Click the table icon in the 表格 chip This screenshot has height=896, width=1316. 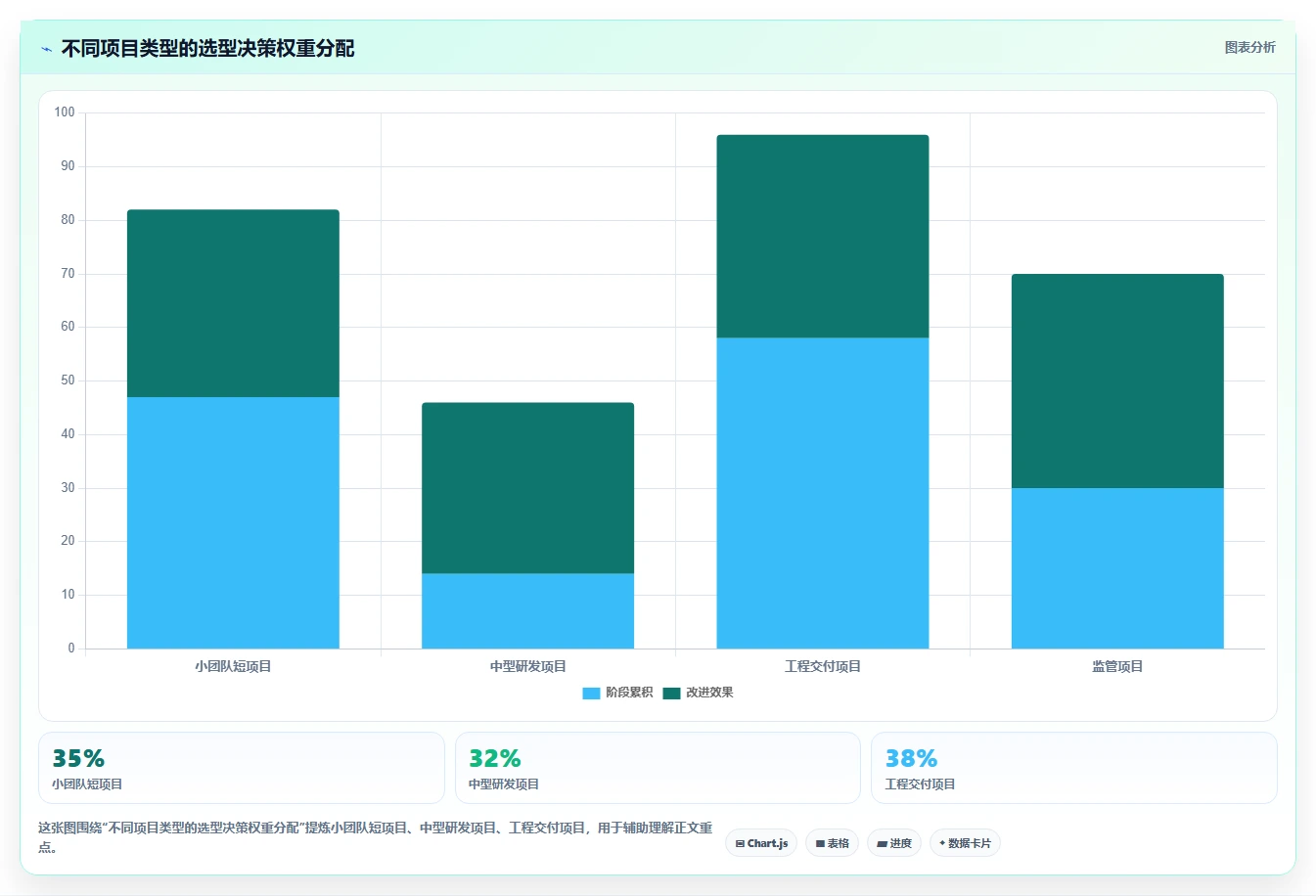[820, 843]
